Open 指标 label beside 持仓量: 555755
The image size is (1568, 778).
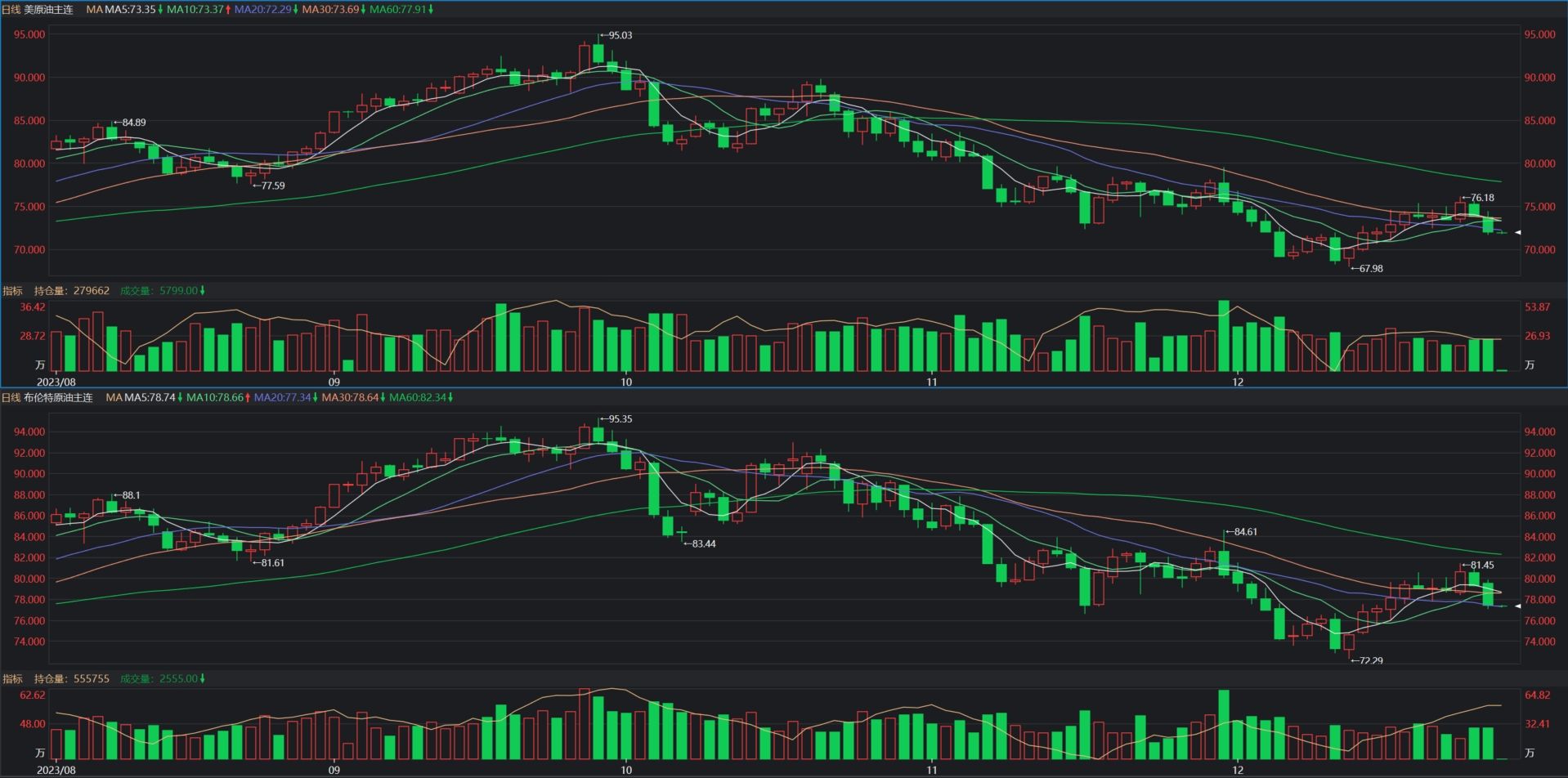click(x=12, y=679)
